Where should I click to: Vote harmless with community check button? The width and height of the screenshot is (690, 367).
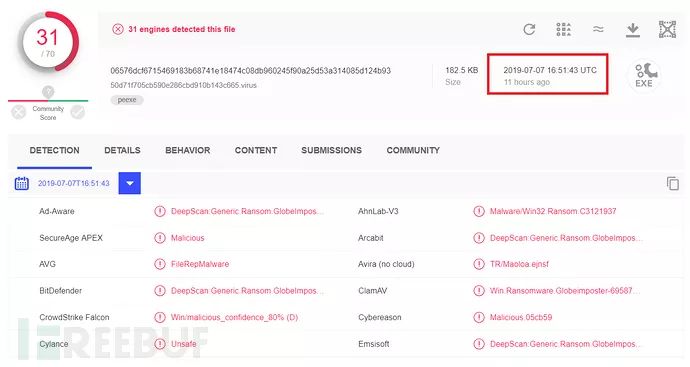(x=77, y=112)
